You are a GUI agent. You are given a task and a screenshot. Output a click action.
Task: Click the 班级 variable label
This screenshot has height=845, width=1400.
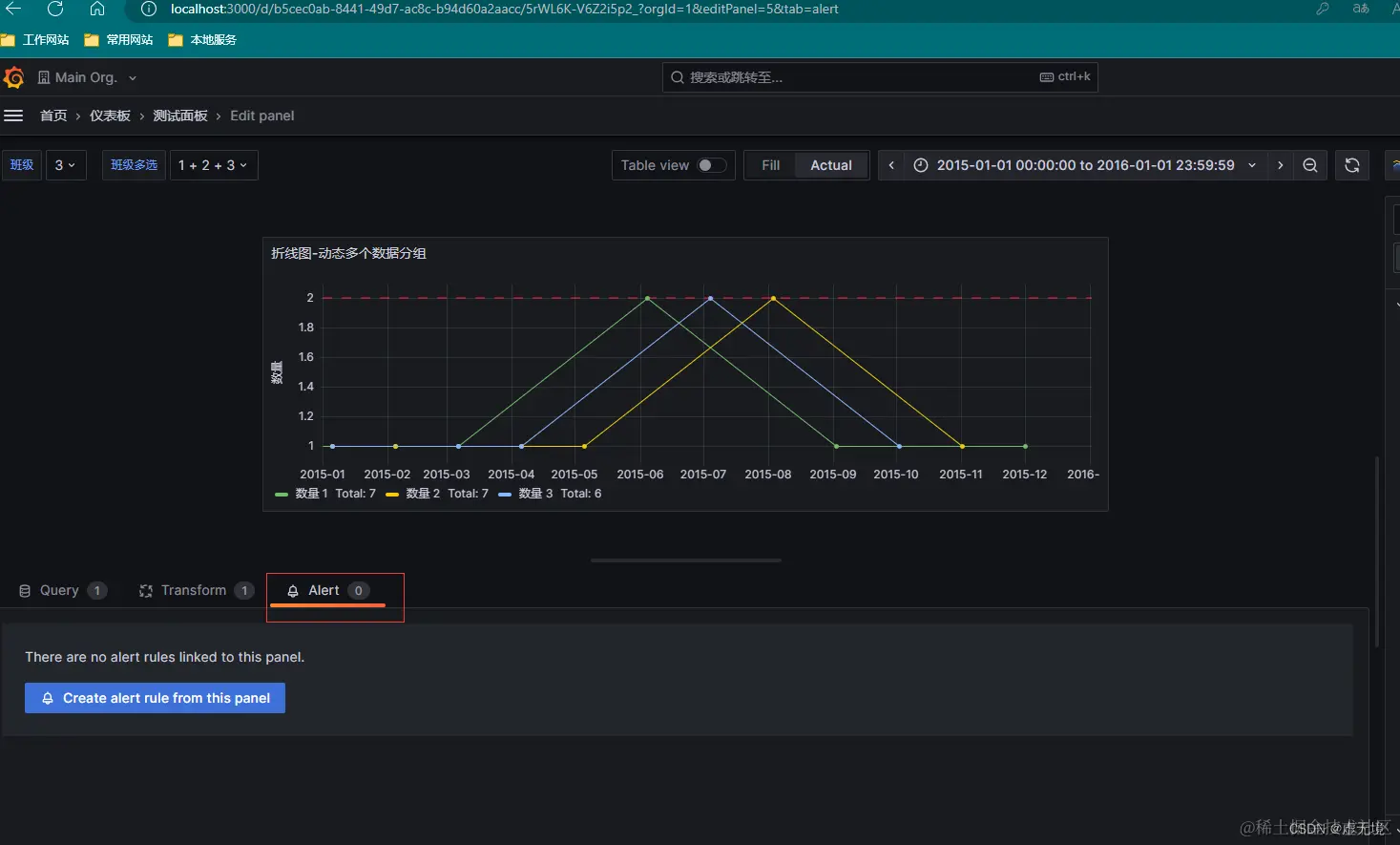click(x=21, y=165)
